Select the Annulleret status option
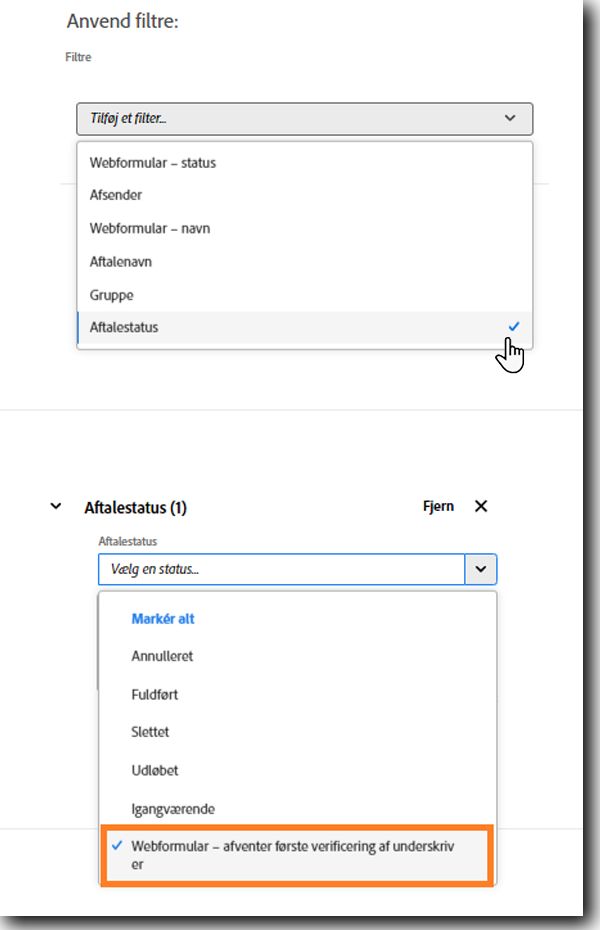The width and height of the screenshot is (600, 930). click(x=297, y=656)
